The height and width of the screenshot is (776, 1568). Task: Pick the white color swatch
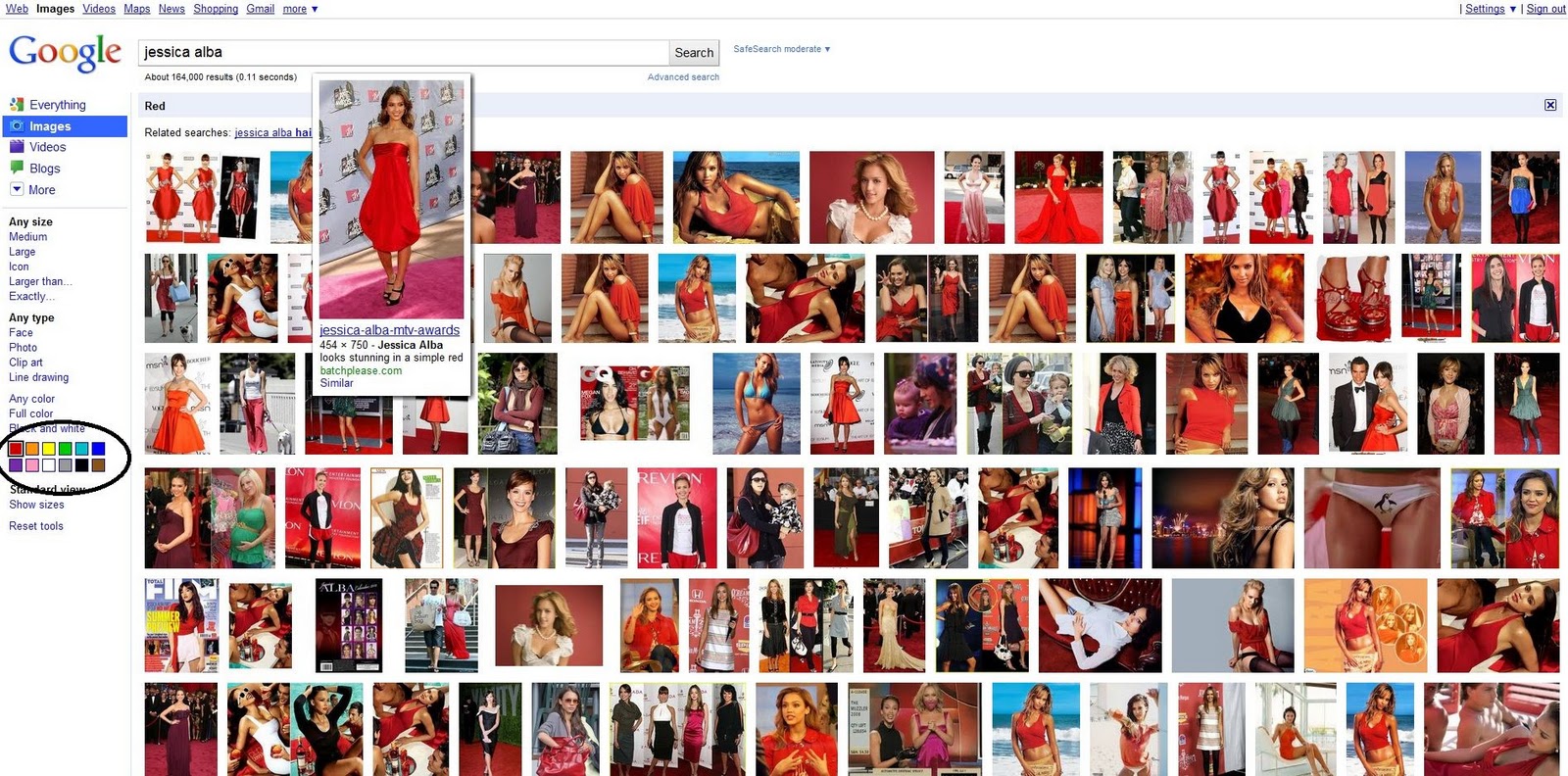[49, 465]
